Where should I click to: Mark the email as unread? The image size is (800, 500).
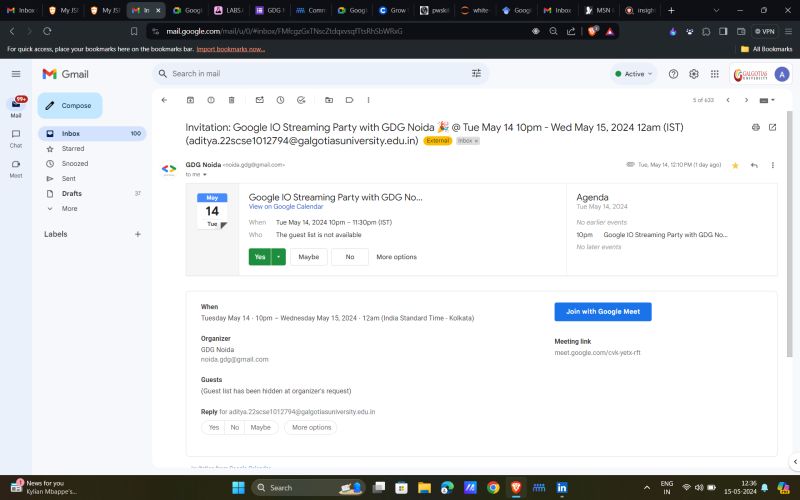260,100
